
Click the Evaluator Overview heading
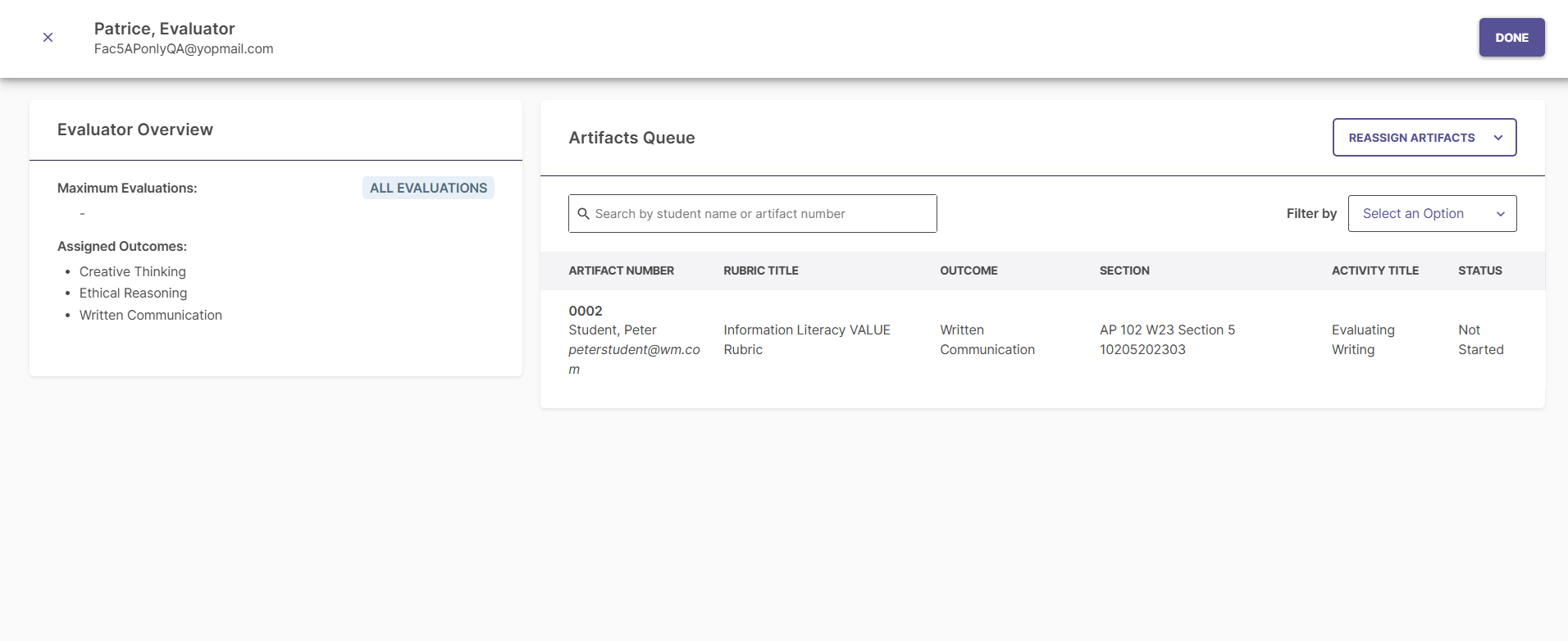click(x=135, y=130)
